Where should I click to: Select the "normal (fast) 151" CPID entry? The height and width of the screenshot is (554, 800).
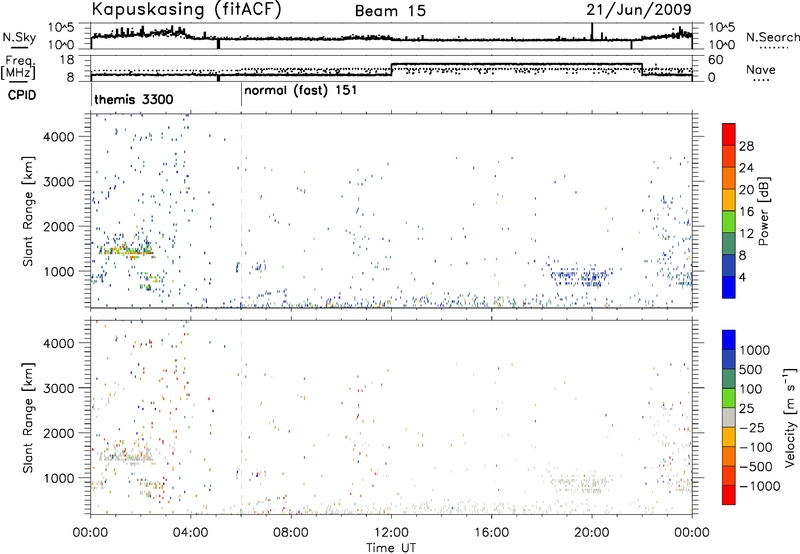(x=301, y=91)
